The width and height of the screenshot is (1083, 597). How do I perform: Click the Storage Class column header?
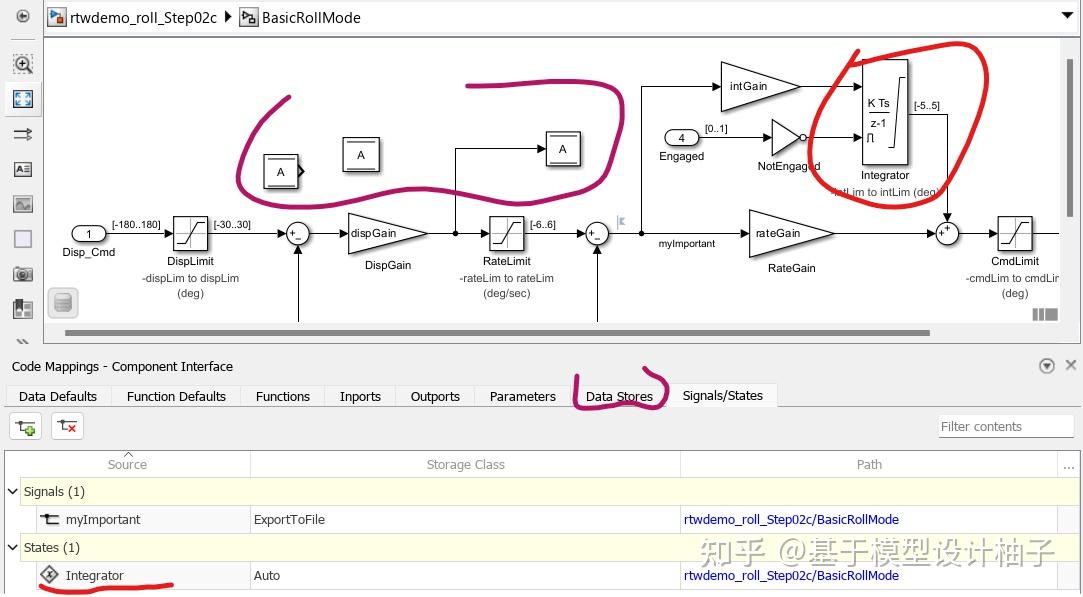(466, 464)
